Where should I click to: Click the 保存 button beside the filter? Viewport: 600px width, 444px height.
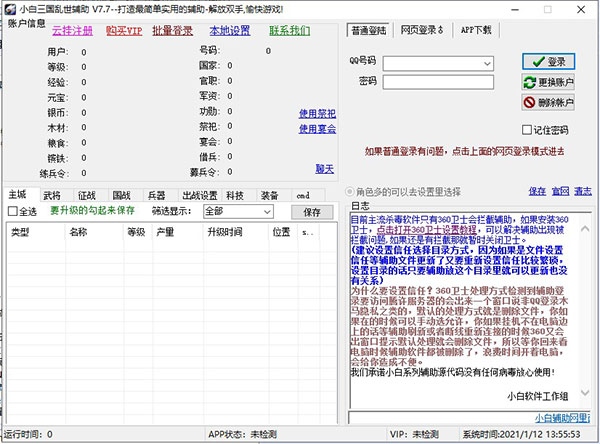pos(312,212)
